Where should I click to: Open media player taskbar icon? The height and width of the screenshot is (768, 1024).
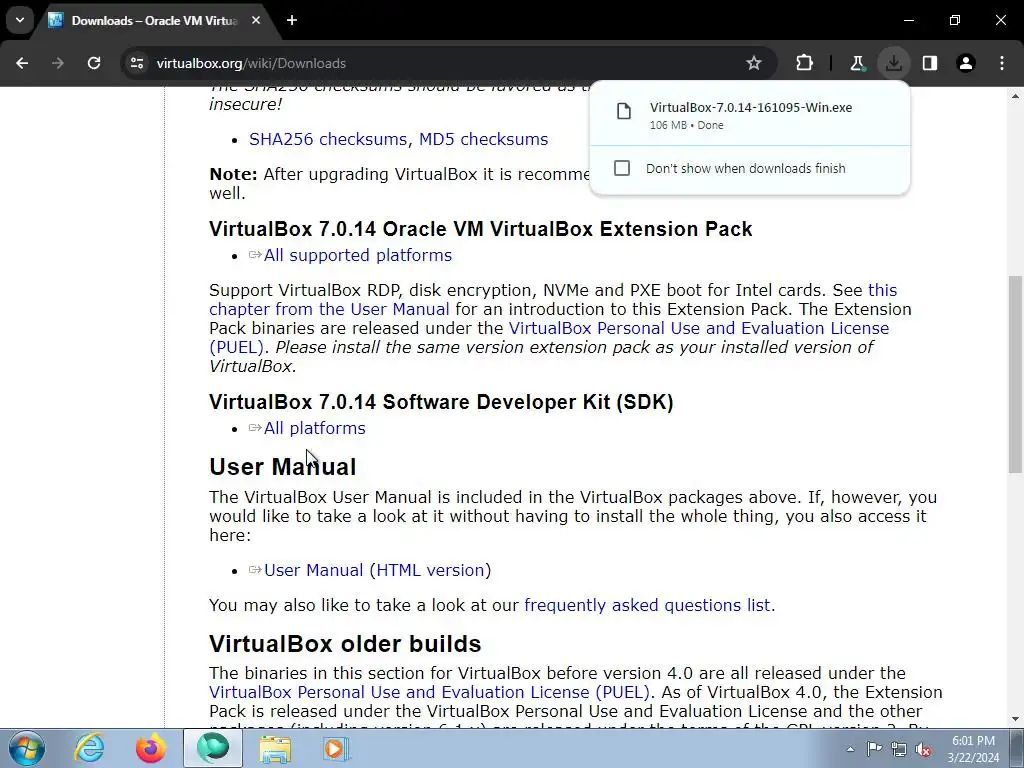pyautogui.click(x=336, y=748)
